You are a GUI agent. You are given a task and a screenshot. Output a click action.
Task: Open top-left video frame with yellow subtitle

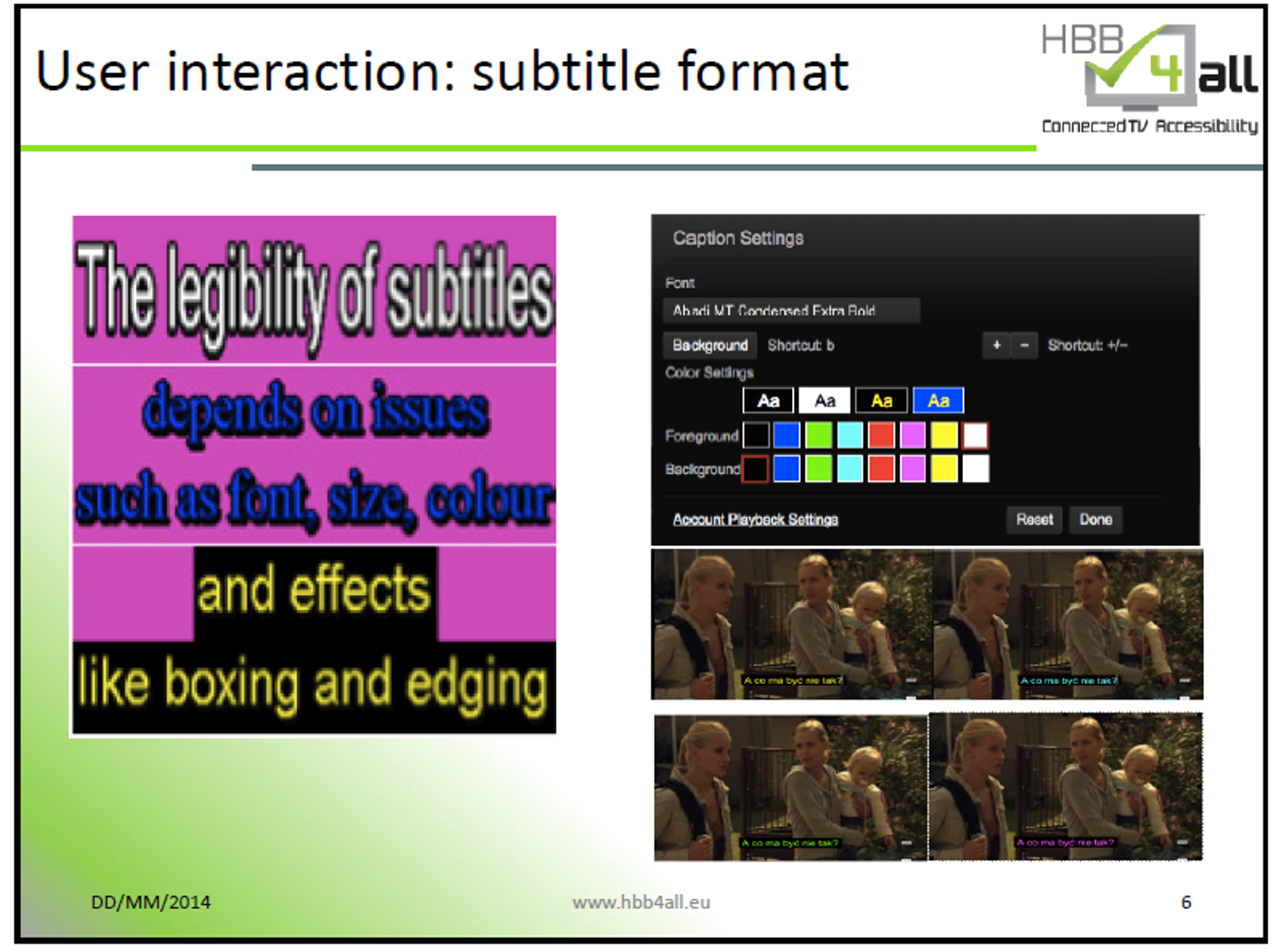click(792, 624)
